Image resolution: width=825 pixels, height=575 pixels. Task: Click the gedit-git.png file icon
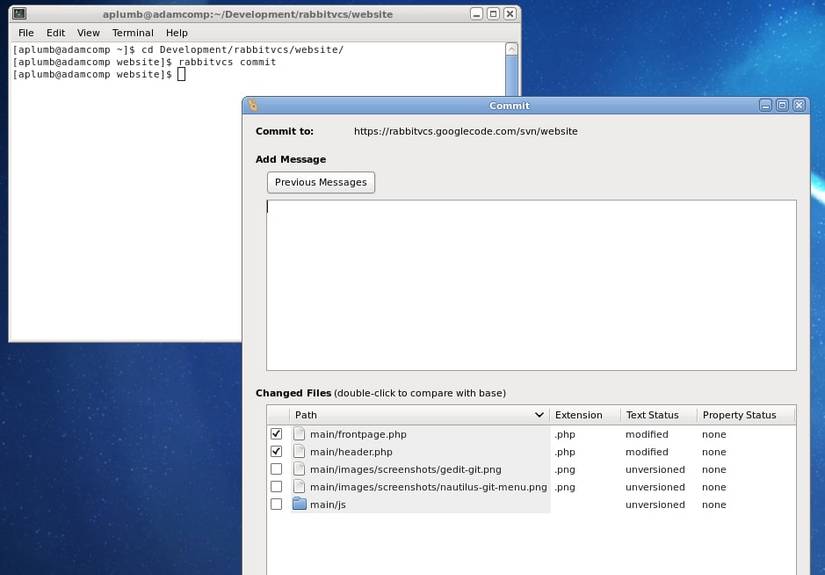[x=299, y=469]
